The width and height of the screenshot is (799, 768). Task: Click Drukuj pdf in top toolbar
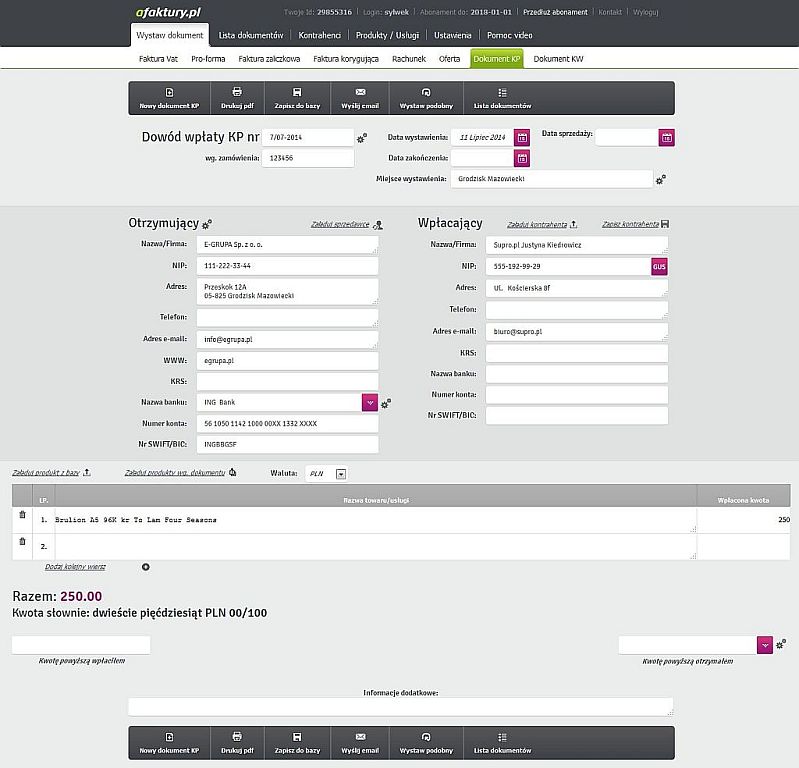pos(237,98)
